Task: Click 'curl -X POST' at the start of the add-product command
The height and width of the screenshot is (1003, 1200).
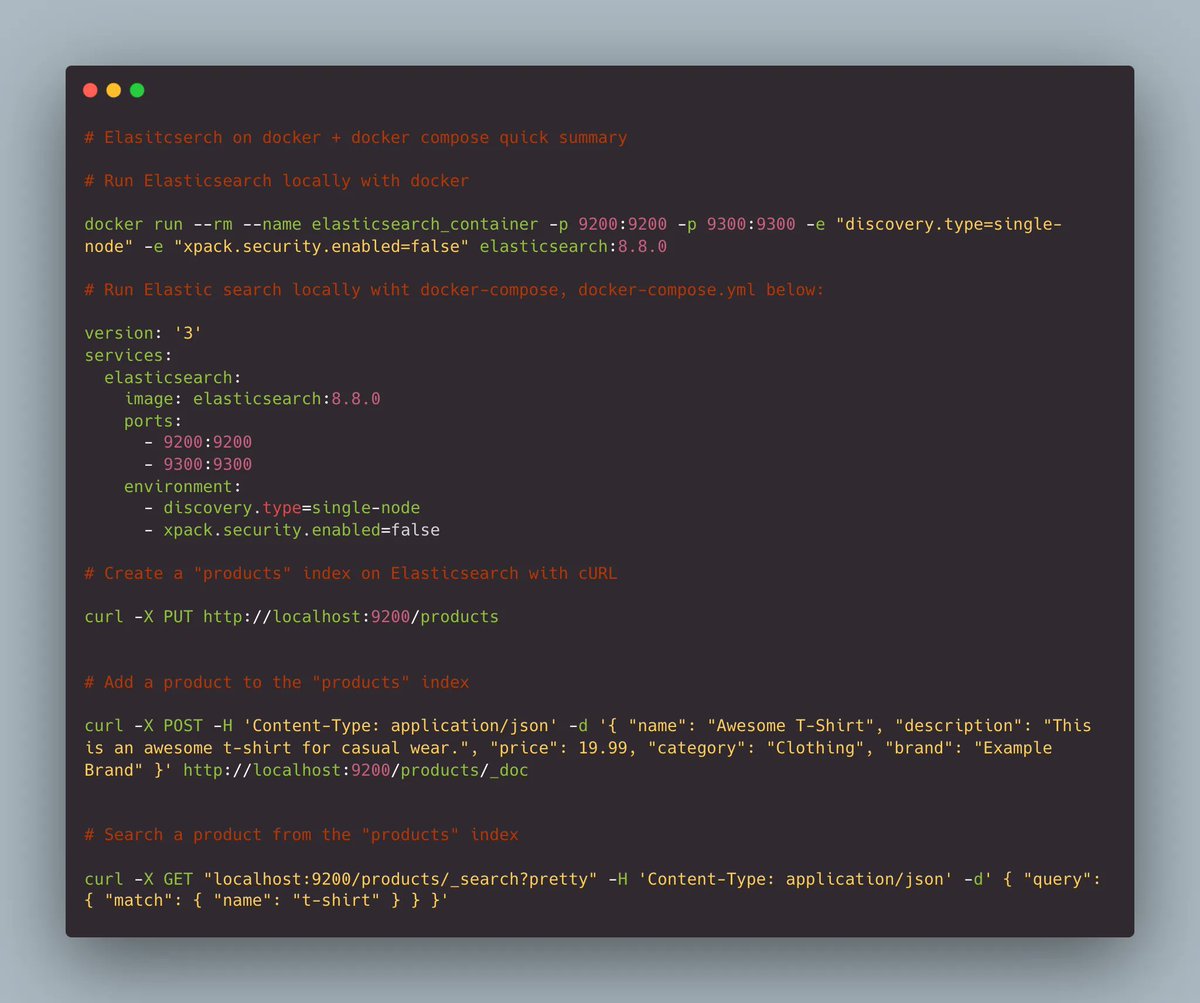Action: tap(143, 726)
